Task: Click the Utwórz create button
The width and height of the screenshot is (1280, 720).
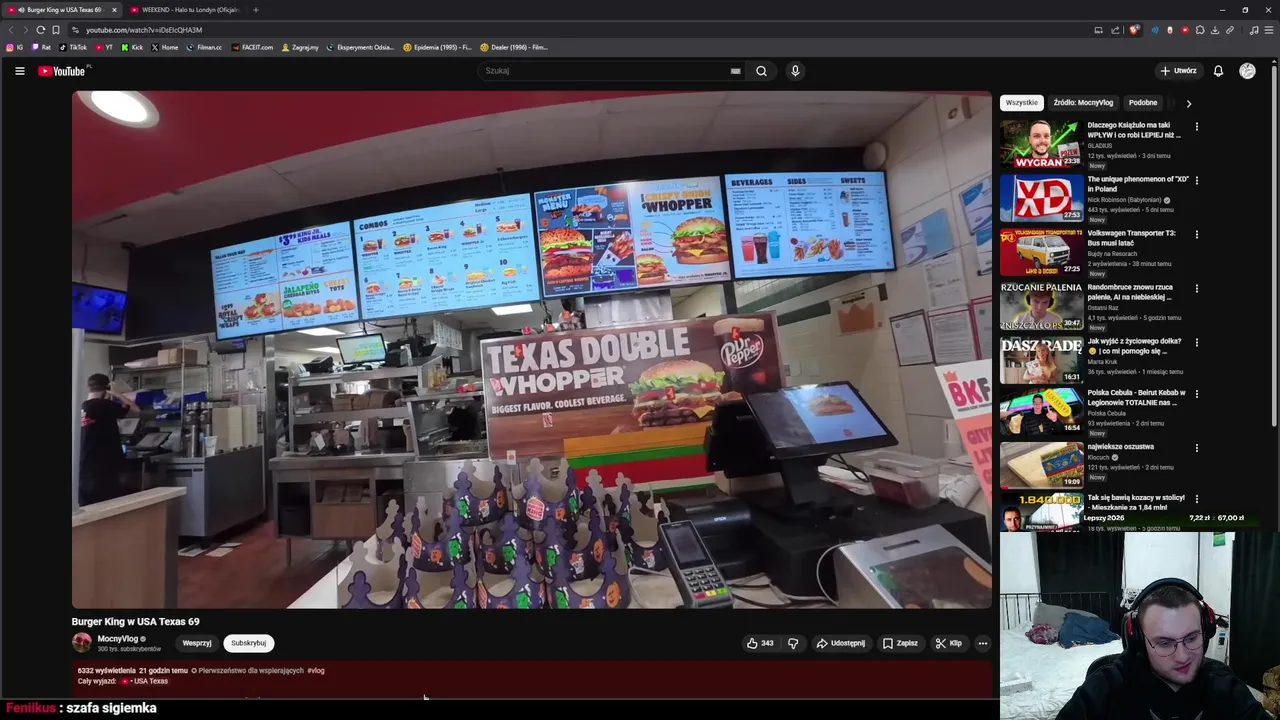Action: [1178, 71]
